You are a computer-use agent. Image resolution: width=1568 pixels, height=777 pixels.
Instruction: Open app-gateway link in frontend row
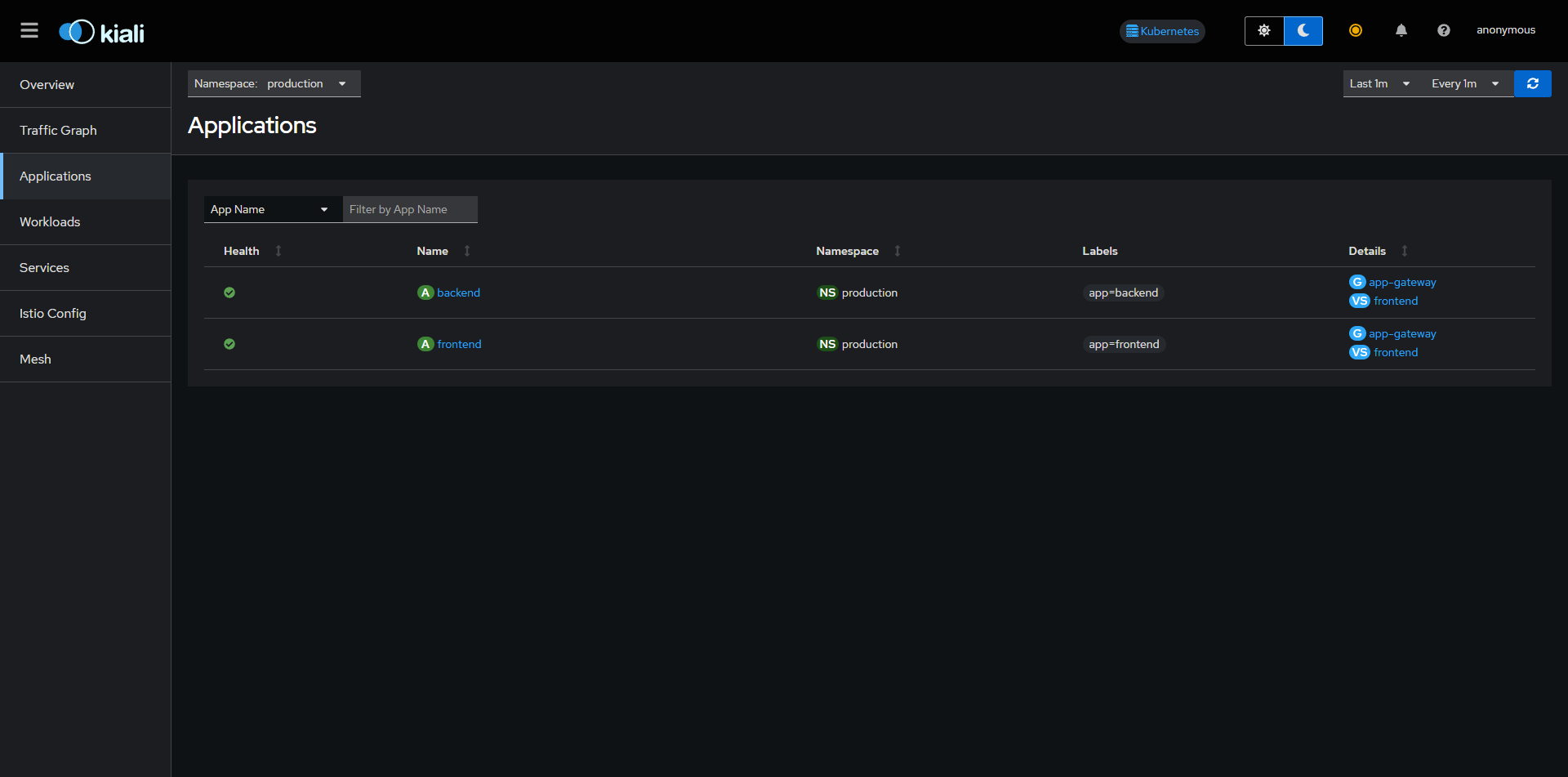[1401, 334]
